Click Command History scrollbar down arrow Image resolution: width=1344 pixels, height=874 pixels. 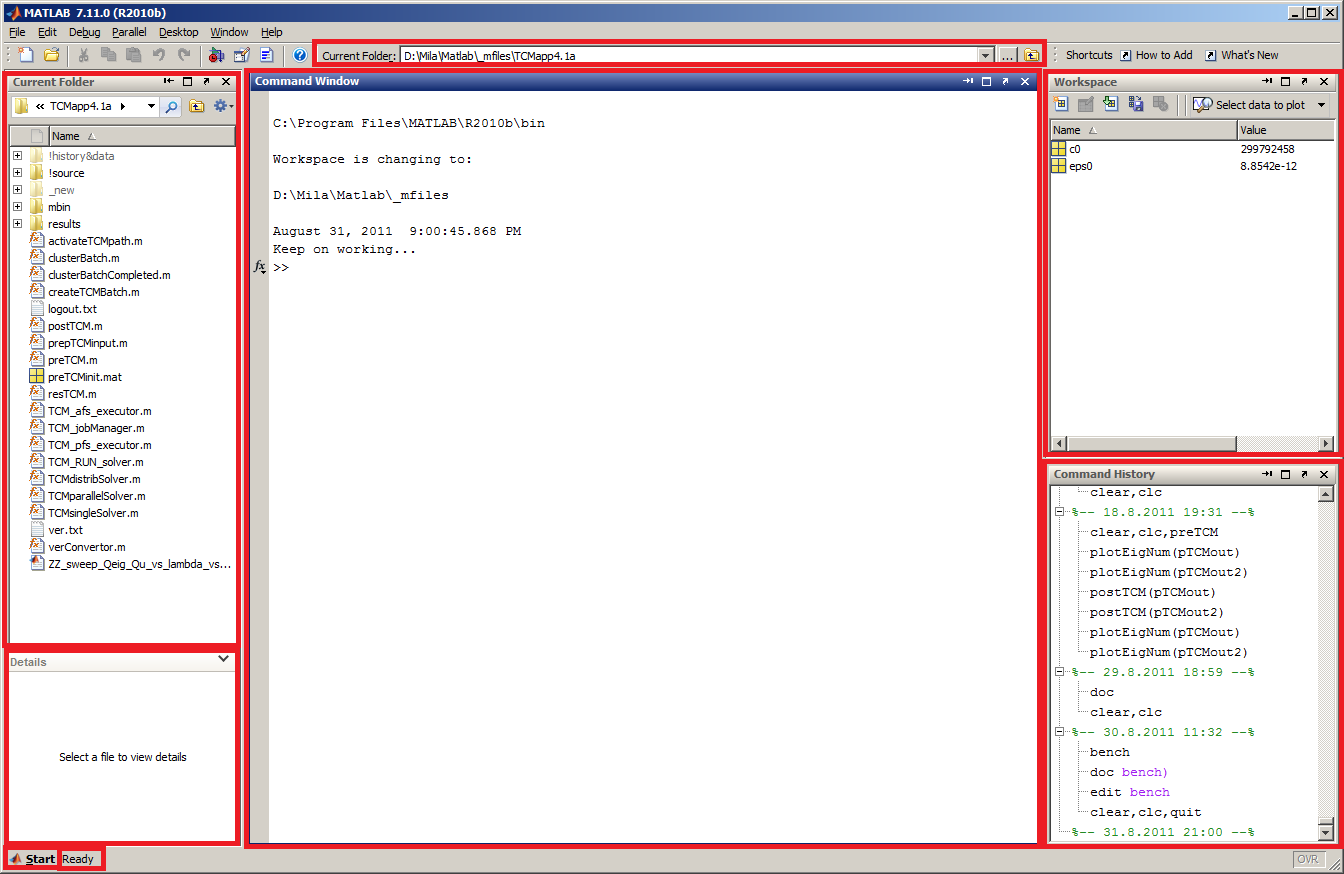click(1326, 831)
